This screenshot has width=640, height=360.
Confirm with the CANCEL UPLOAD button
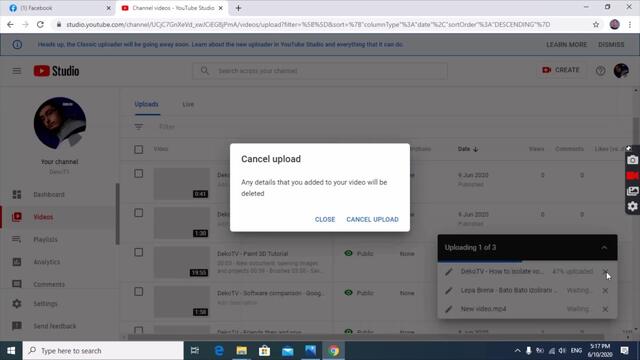pyautogui.click(x=372, y=219)
